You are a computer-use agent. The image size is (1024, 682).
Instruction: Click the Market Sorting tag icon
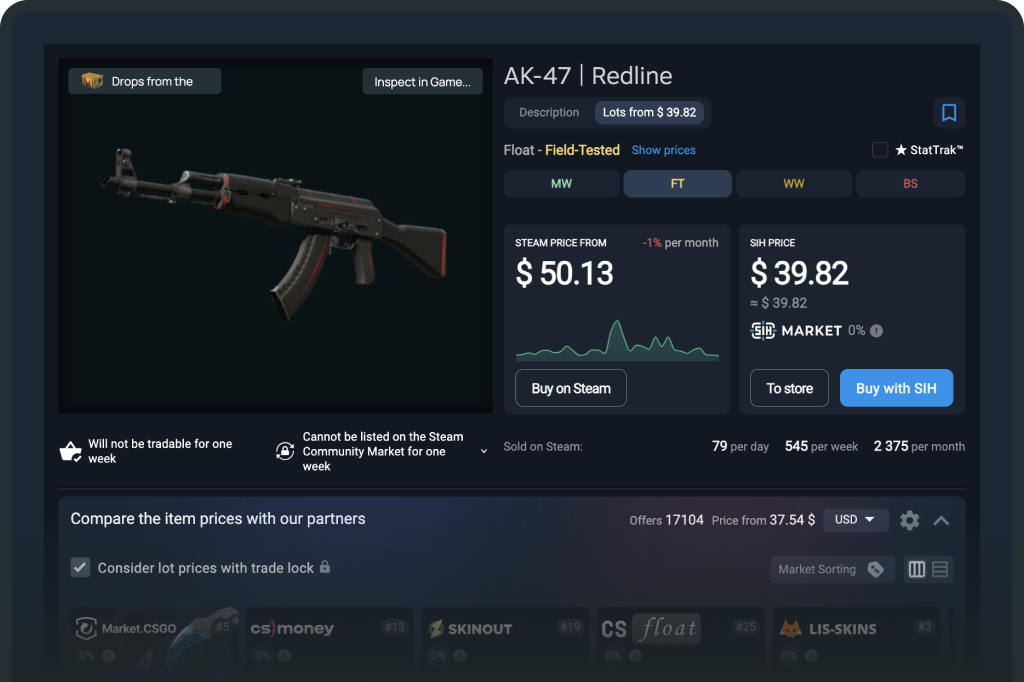[x=875, y=569]
